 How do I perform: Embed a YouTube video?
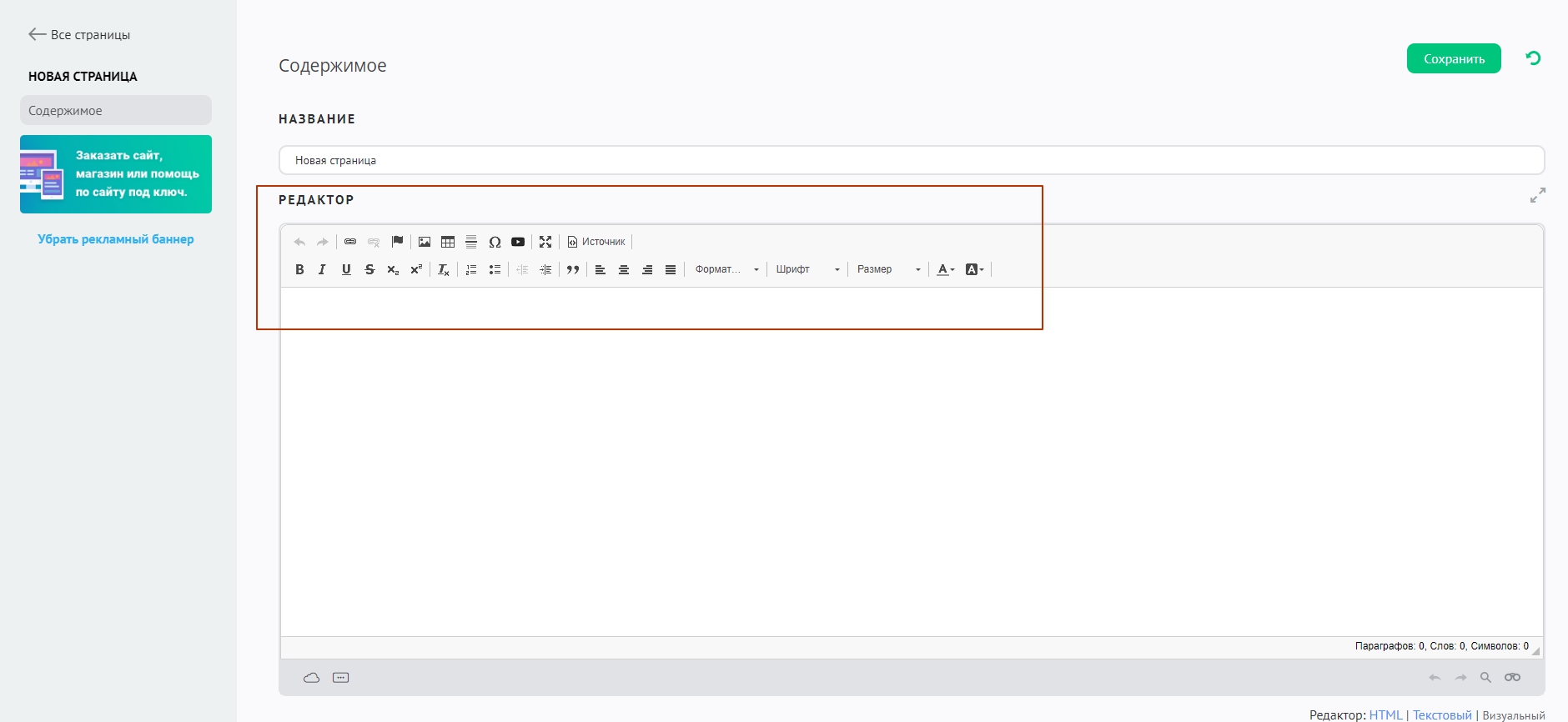(518, 242)
